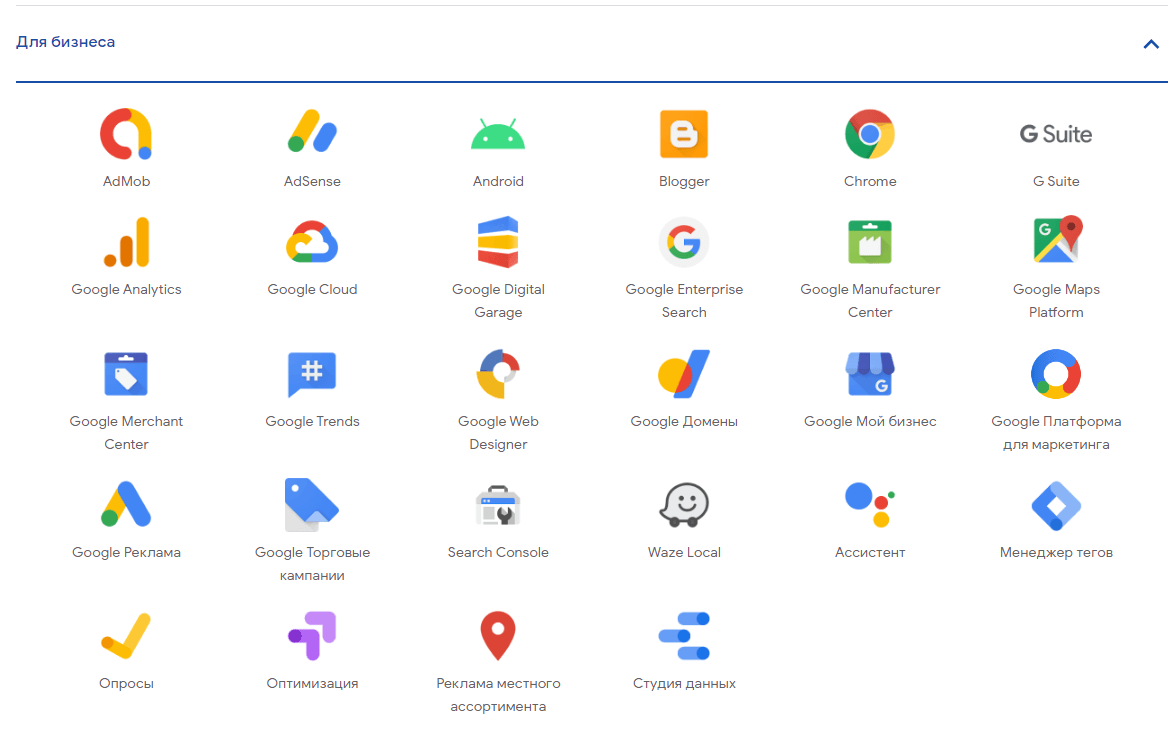Open the Google Торговые кампании tag icon
Screen dimensions: 1170x754
tap(312, 505)
